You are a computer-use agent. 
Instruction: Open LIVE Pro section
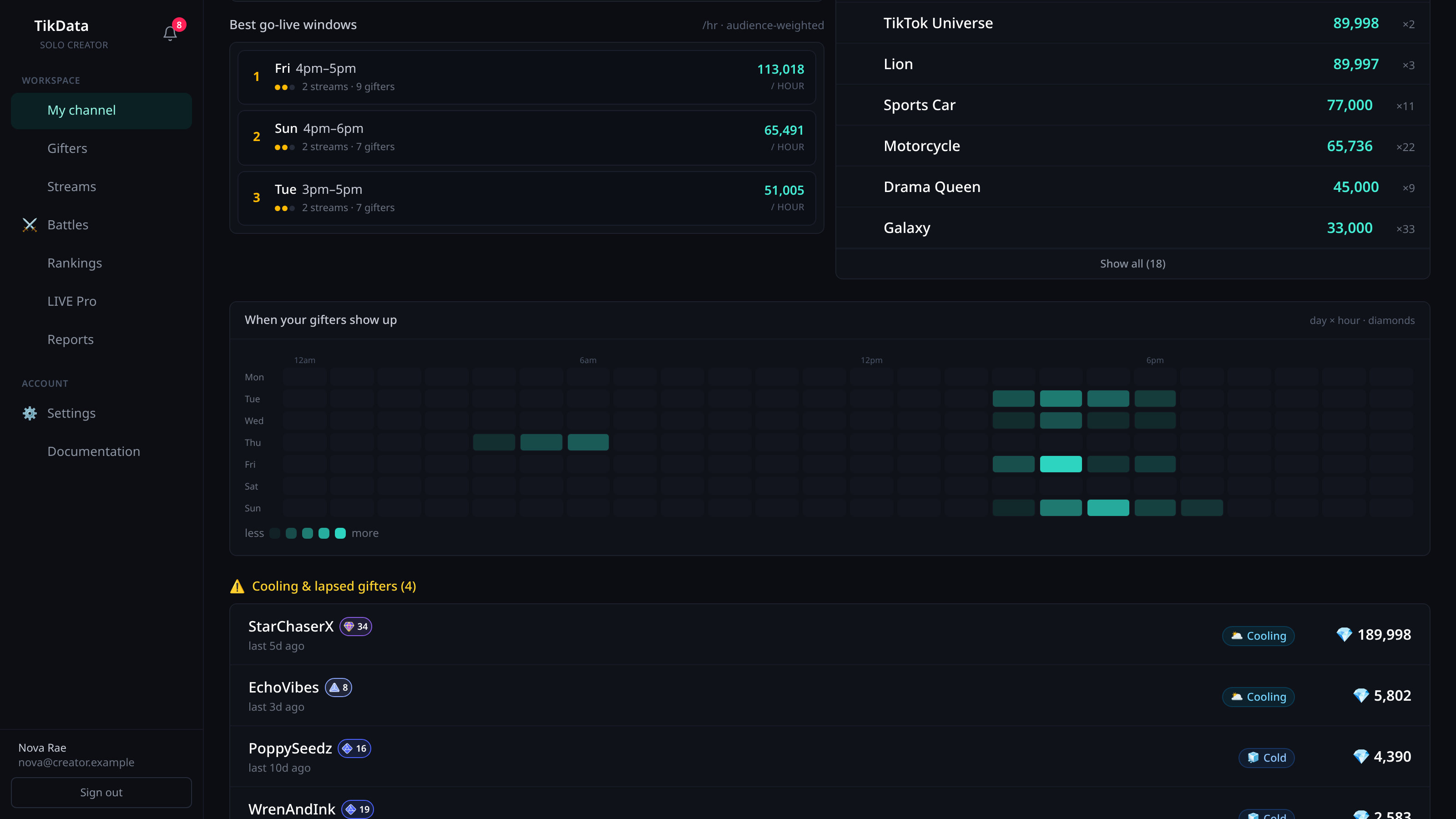pyautogui.click(x=101, y=301)
